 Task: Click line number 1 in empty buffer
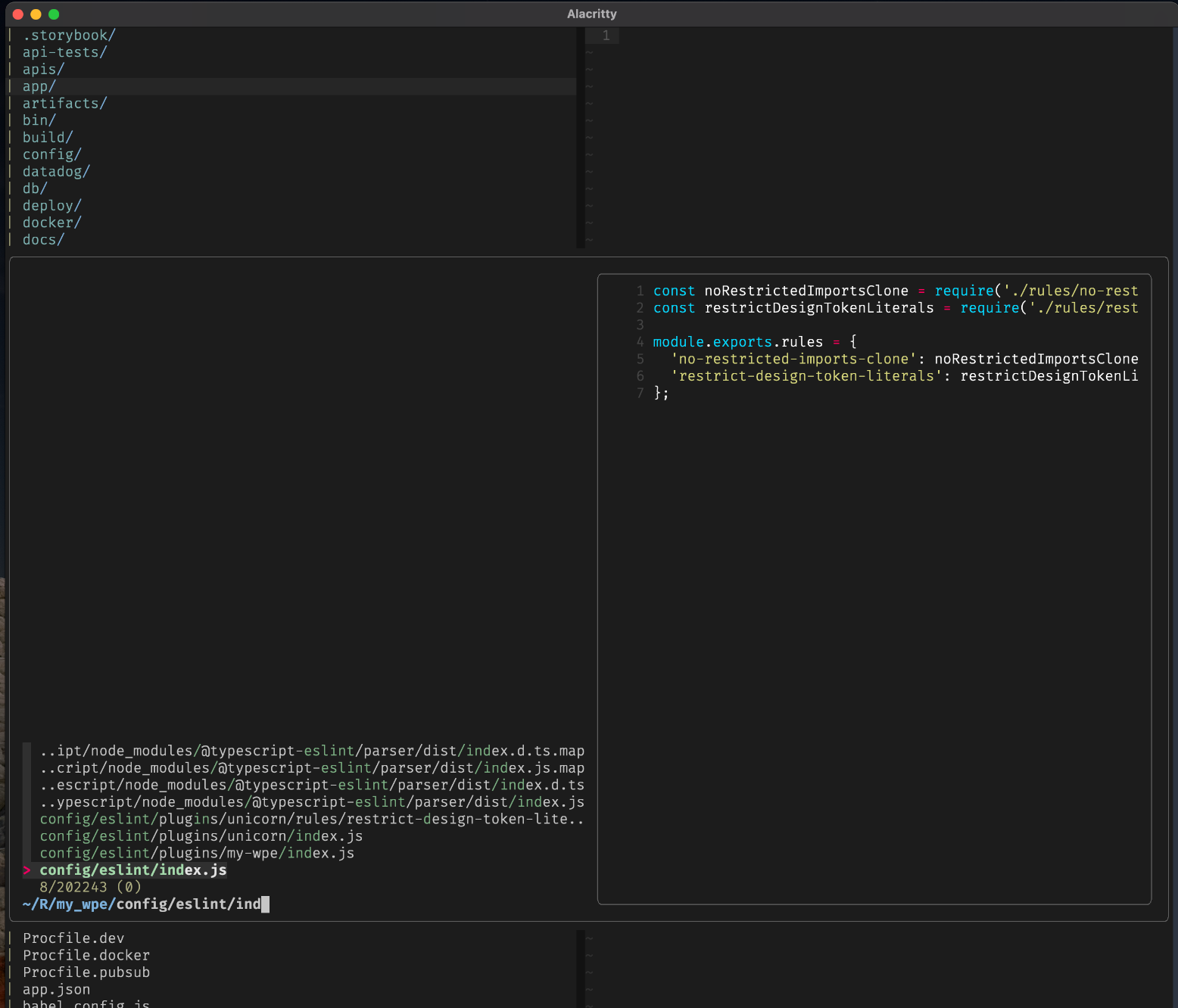click(x=606, y=36)
